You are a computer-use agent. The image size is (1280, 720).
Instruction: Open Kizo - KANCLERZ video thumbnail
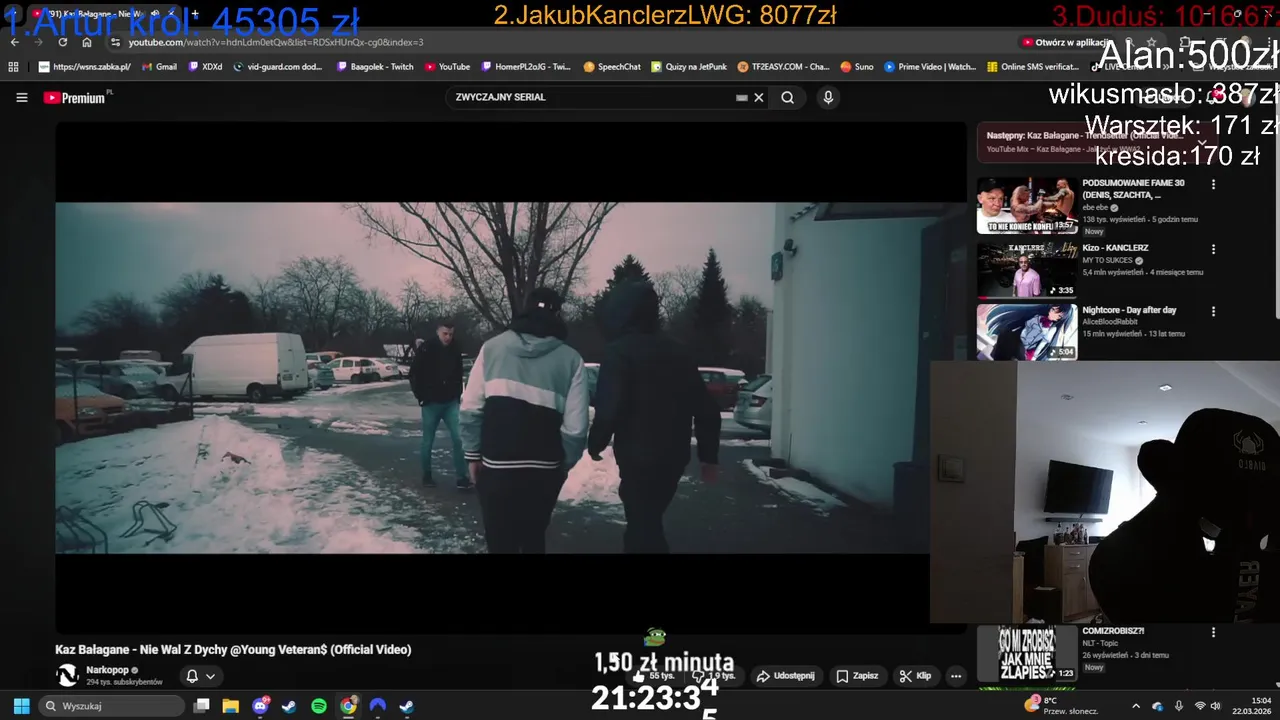(1027, 270)
